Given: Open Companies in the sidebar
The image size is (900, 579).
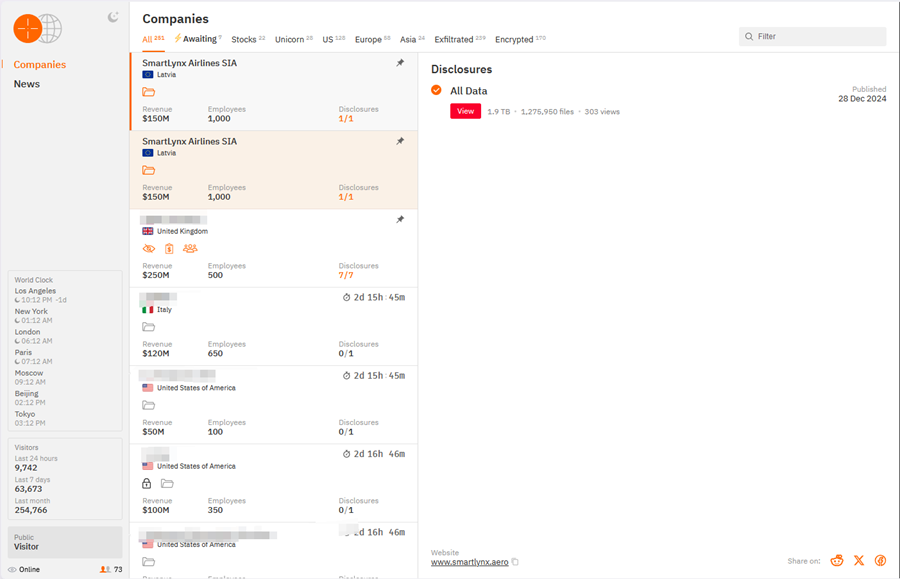Looking at the screenshot, I should click(x=40, y=65).
